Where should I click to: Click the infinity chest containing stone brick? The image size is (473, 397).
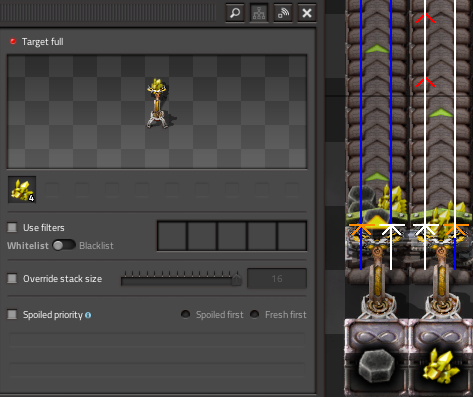point(377,357)
